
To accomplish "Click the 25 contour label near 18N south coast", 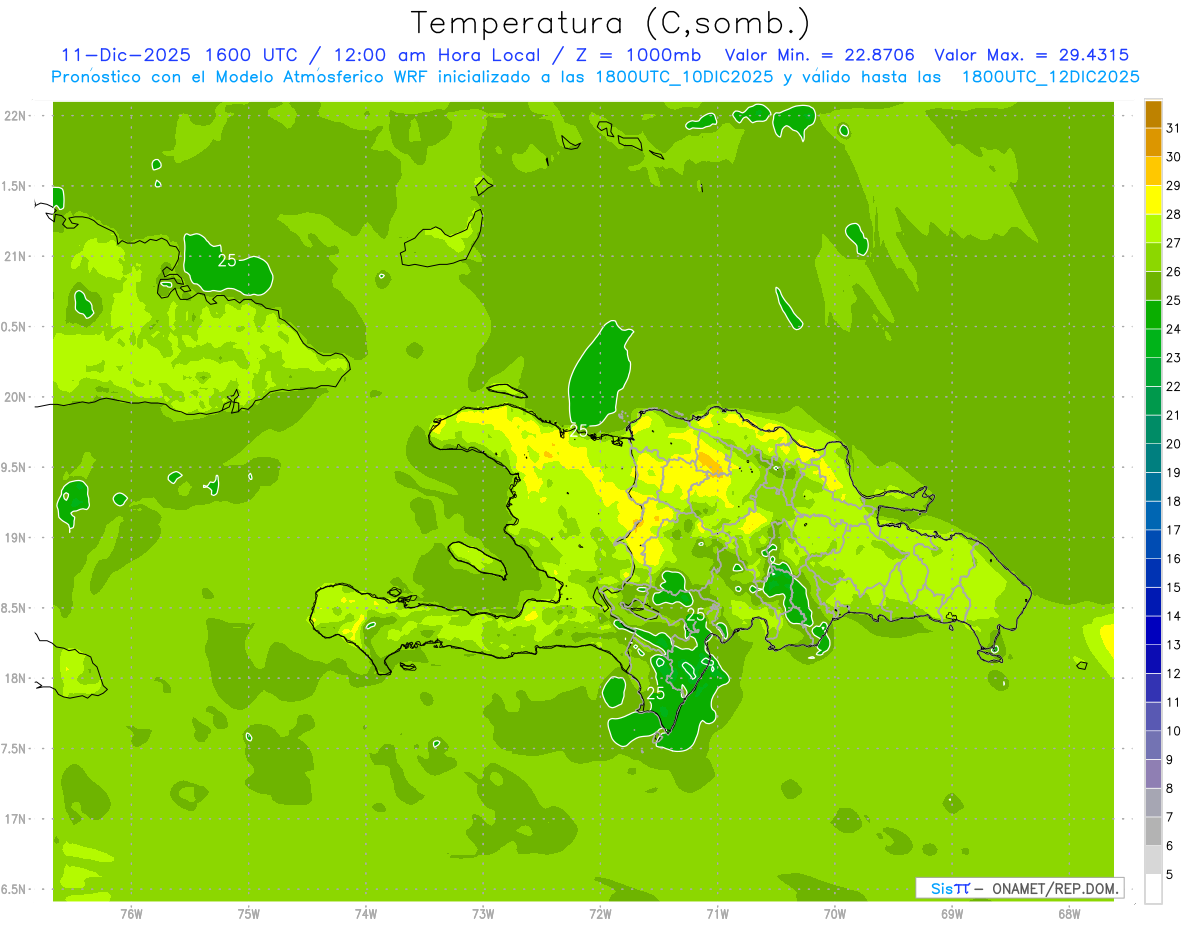I will [657, 693].
